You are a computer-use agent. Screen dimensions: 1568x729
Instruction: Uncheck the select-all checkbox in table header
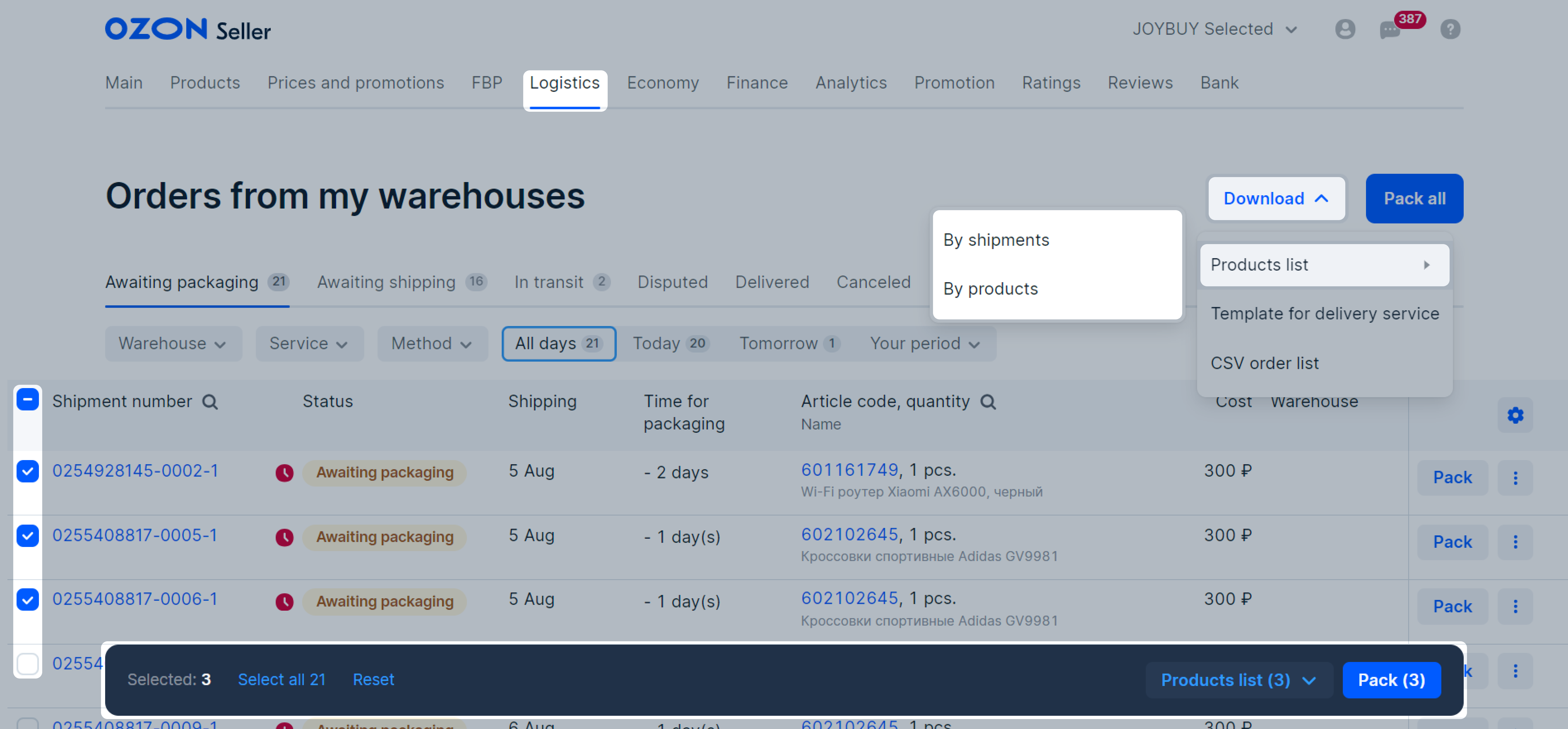coord(27,400)
